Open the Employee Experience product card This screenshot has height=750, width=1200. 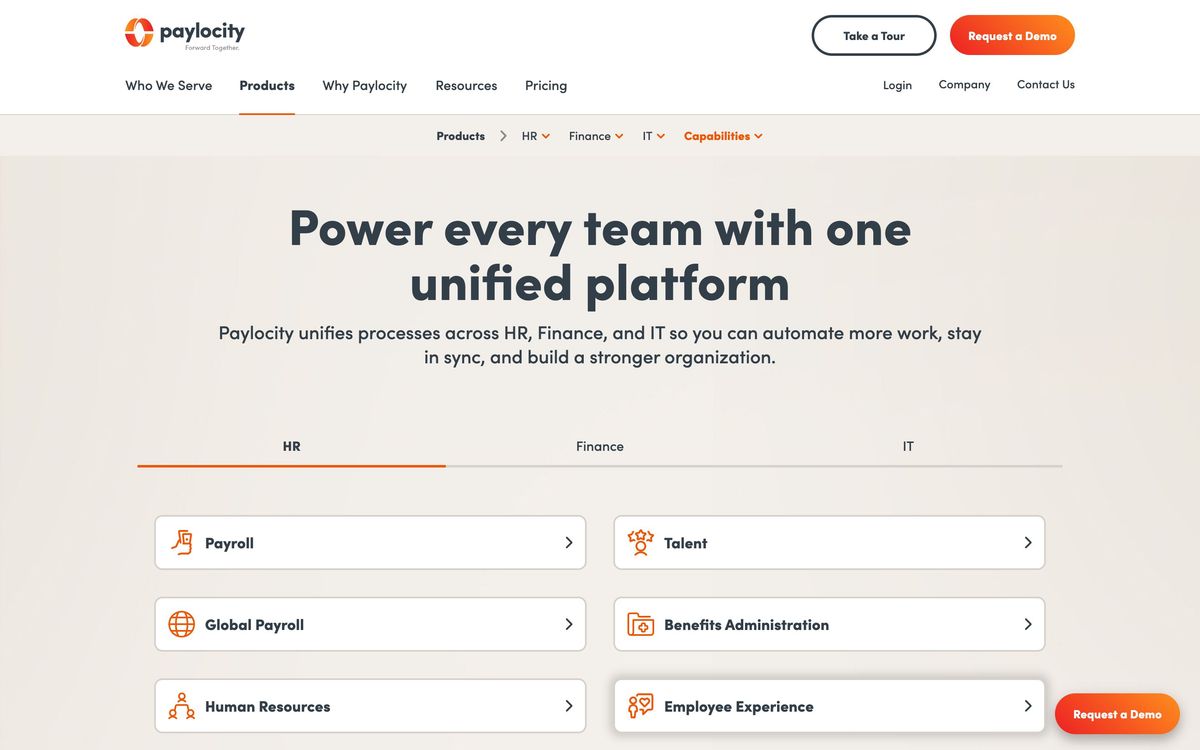tap(829, 706)
